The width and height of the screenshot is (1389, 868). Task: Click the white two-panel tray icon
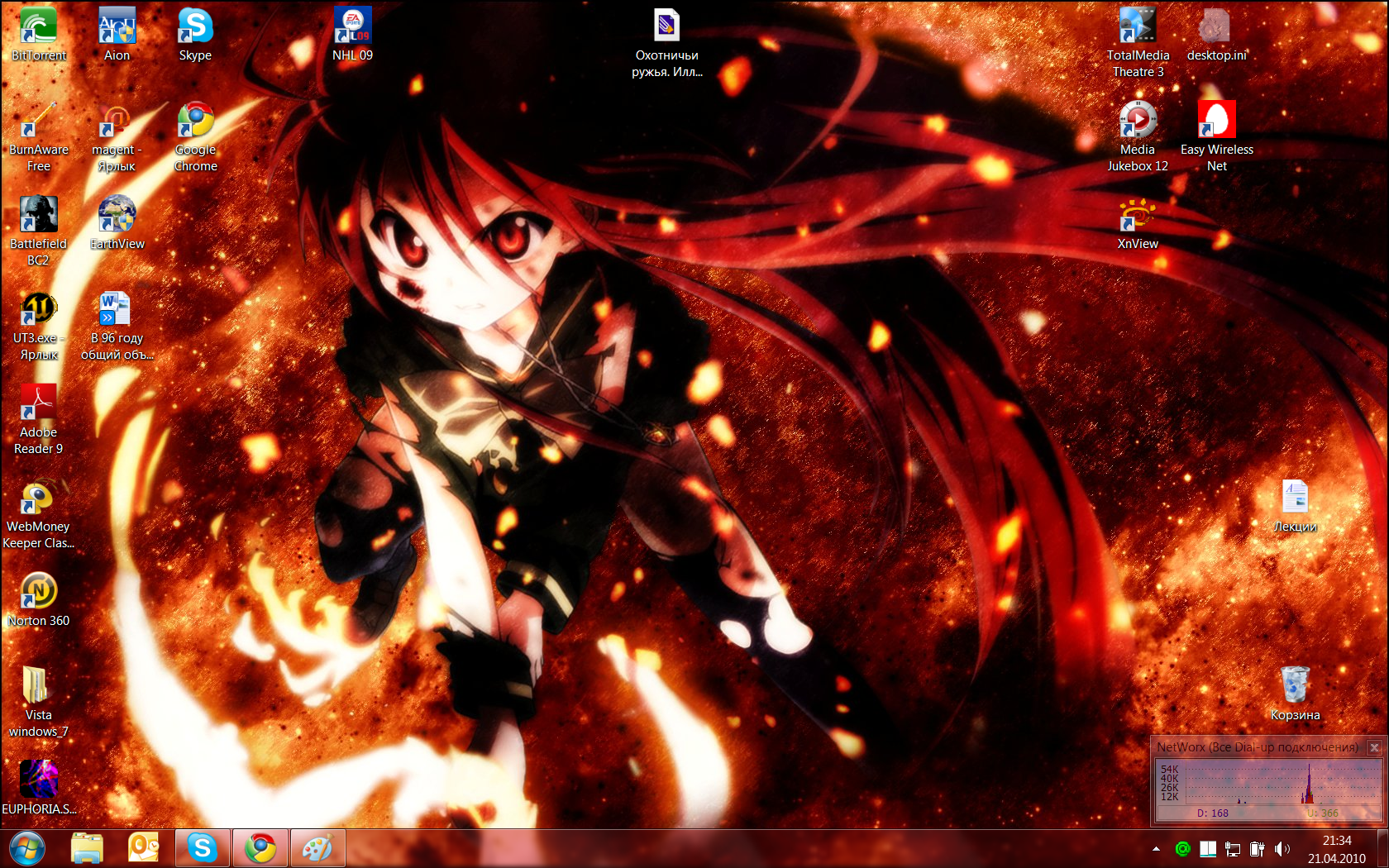[1208, 849]
